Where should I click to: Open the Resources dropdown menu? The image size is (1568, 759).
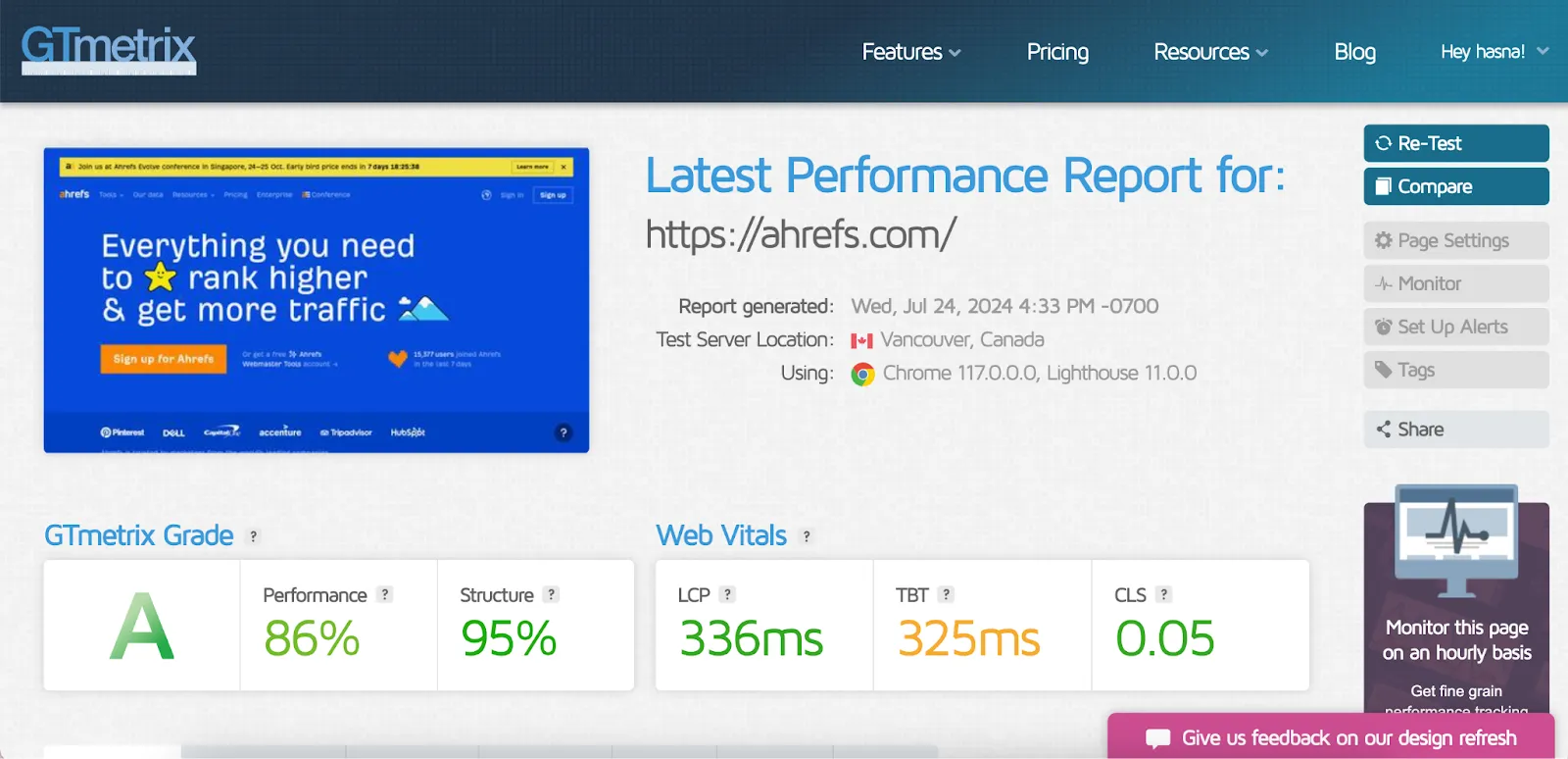(x=1210, y=52)
